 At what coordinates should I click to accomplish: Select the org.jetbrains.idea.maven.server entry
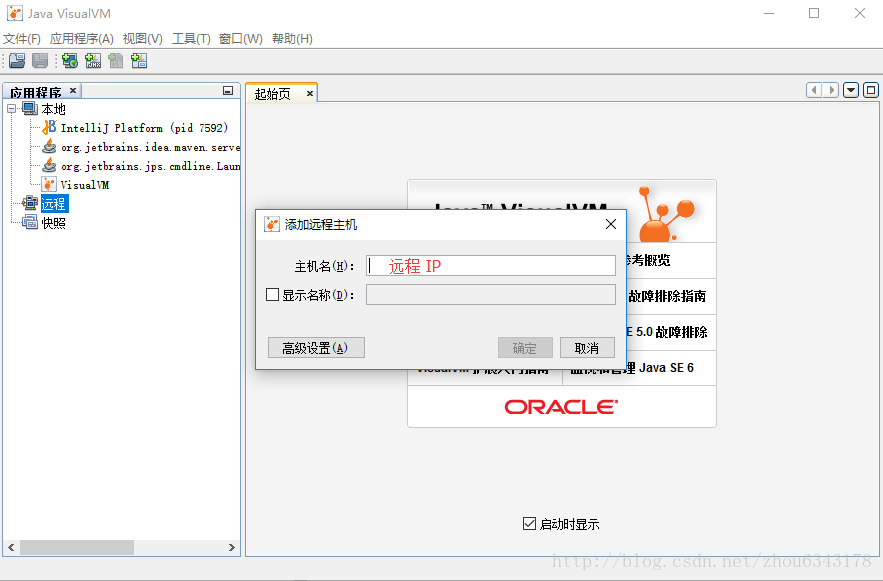pos(150,147)
